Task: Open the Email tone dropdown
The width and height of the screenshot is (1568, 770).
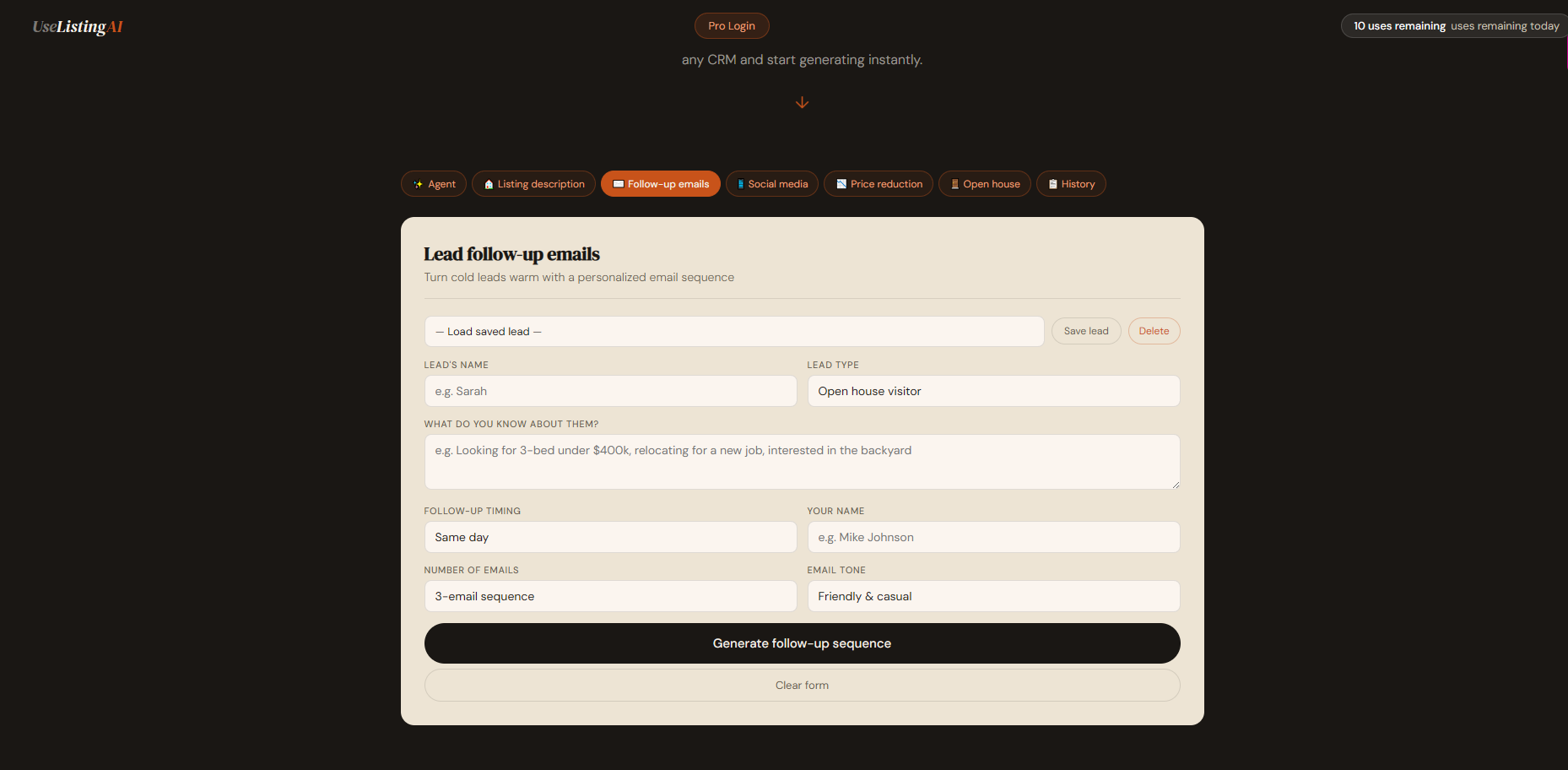Action: click(x=993, y=596)
